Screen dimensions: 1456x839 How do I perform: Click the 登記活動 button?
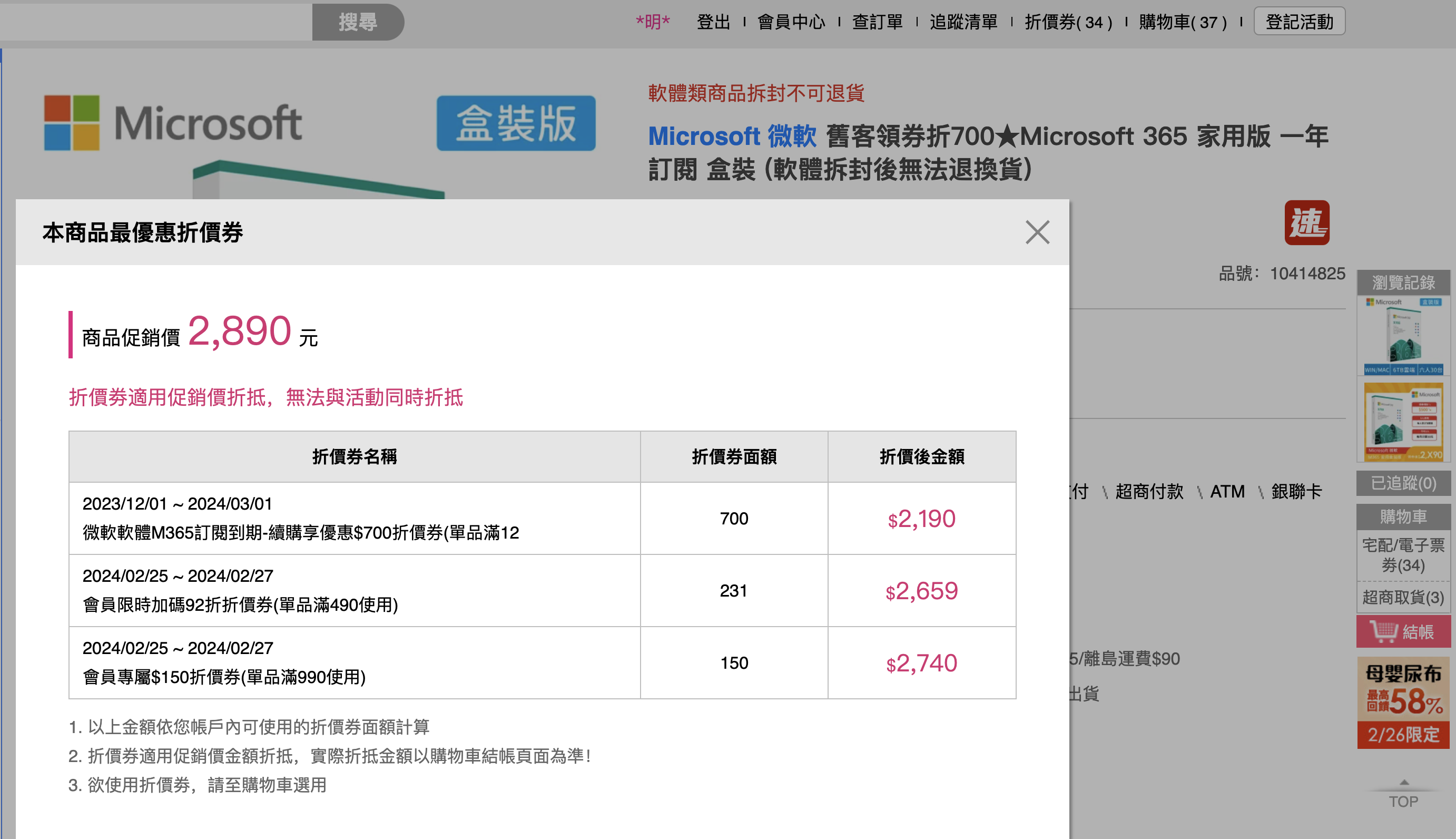[x=1300, y=21]
